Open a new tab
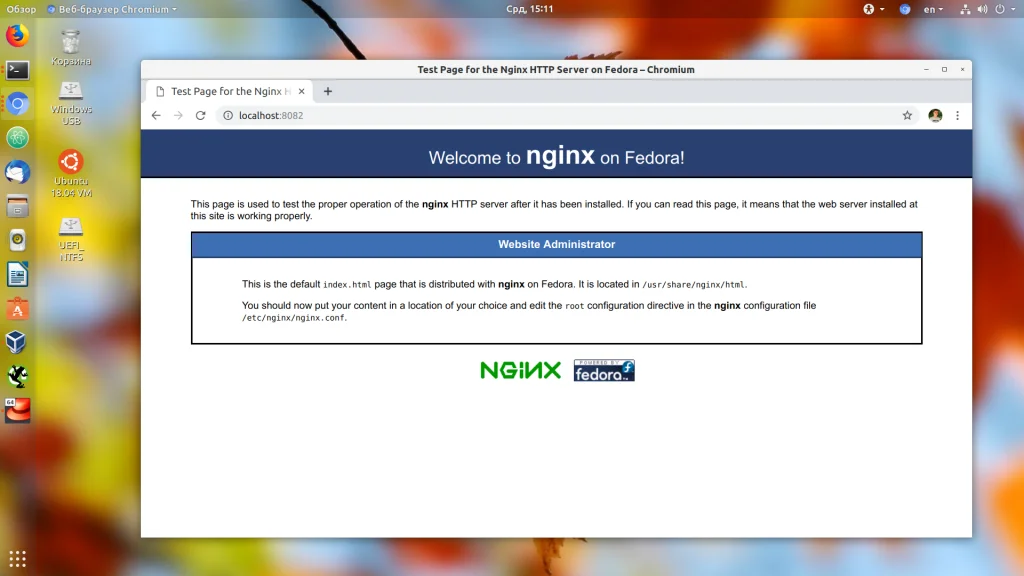 pos(328,91)
